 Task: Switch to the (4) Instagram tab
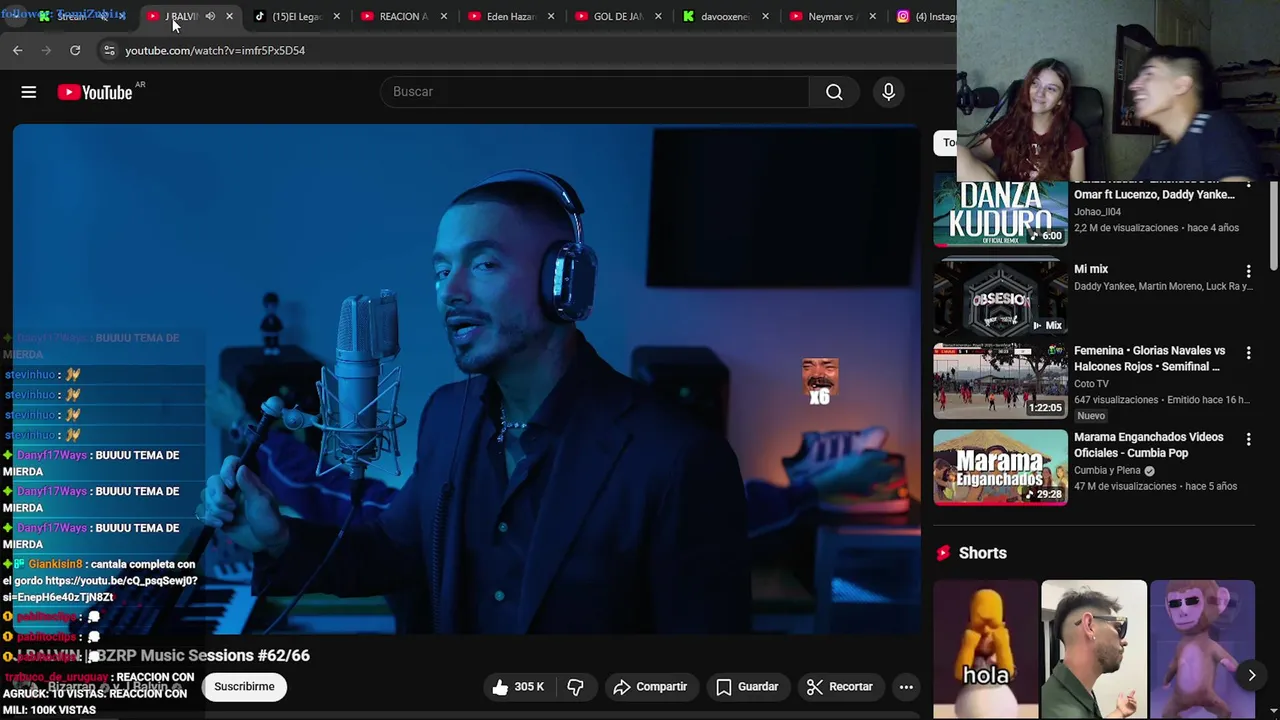[x=925, y=16]
